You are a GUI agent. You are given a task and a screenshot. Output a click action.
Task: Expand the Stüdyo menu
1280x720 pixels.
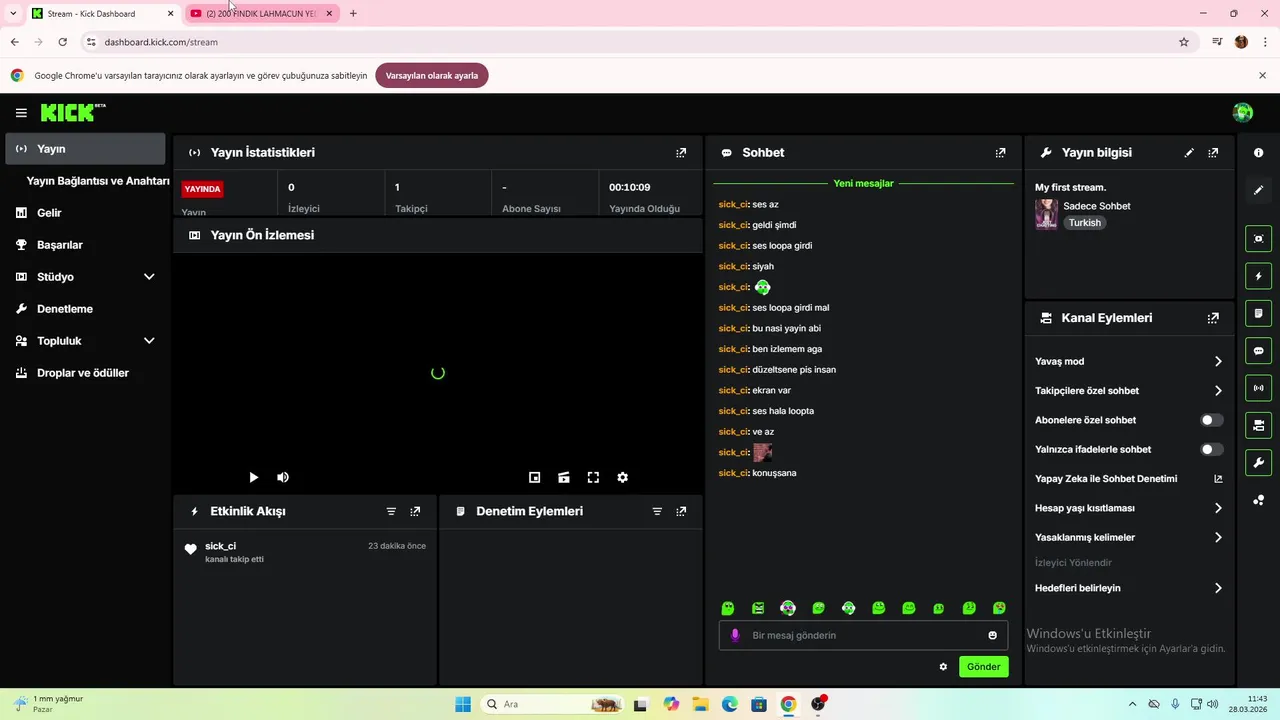point(149,277)
